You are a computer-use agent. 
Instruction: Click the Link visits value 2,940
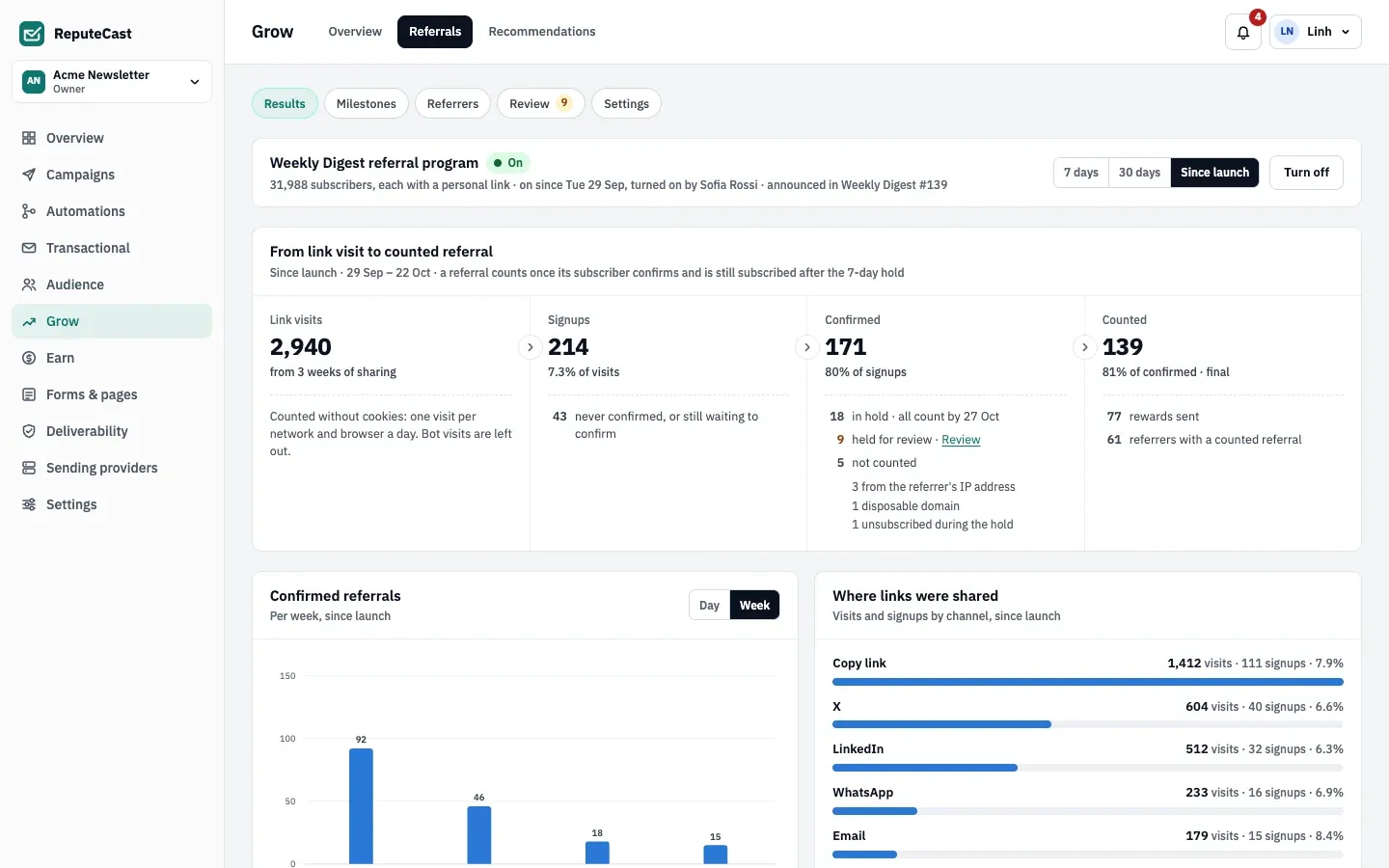coord(301,347)
